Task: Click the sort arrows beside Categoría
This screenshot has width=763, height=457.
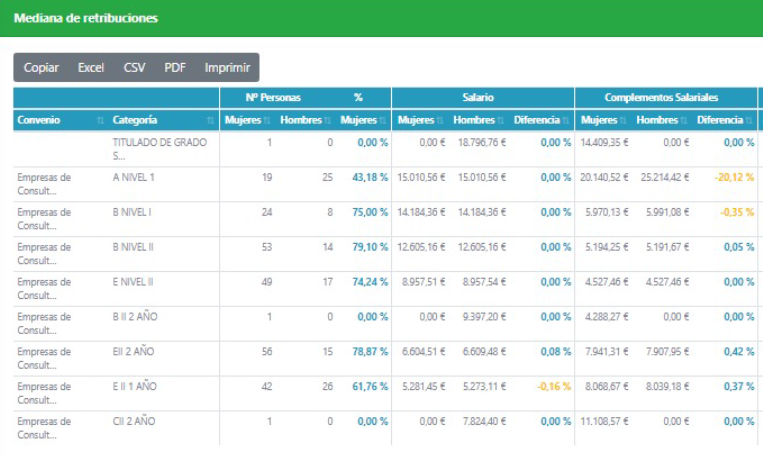Action: point(207,121)
